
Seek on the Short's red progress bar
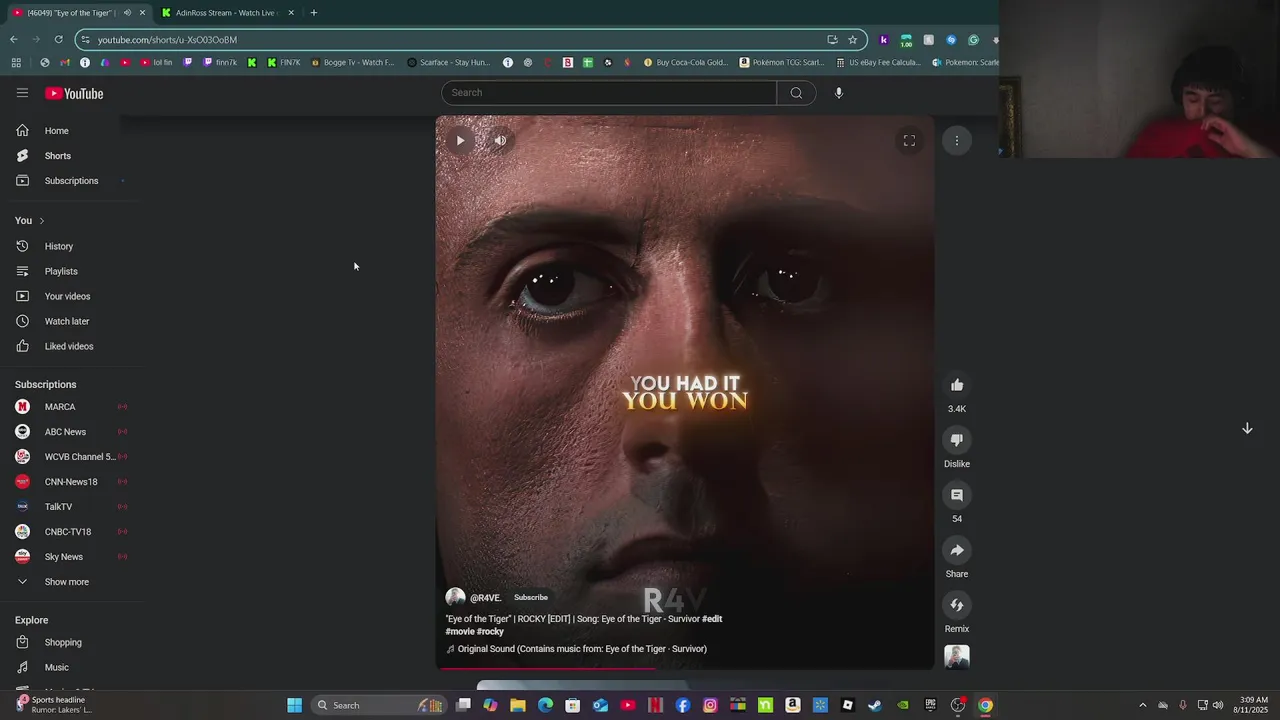[684, 669]
